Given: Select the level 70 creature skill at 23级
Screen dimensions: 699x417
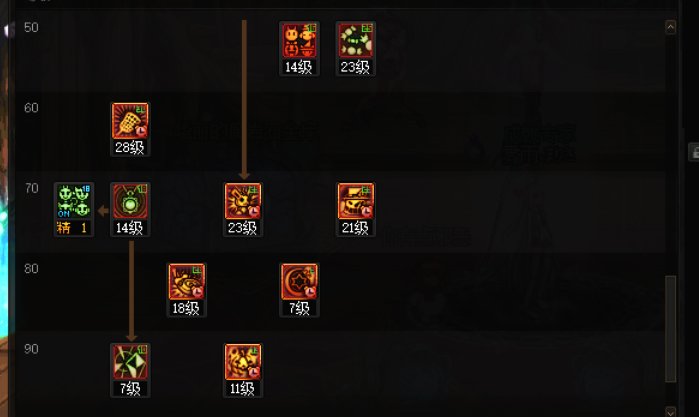Looking at the screenshot, I should coord(243,201).
